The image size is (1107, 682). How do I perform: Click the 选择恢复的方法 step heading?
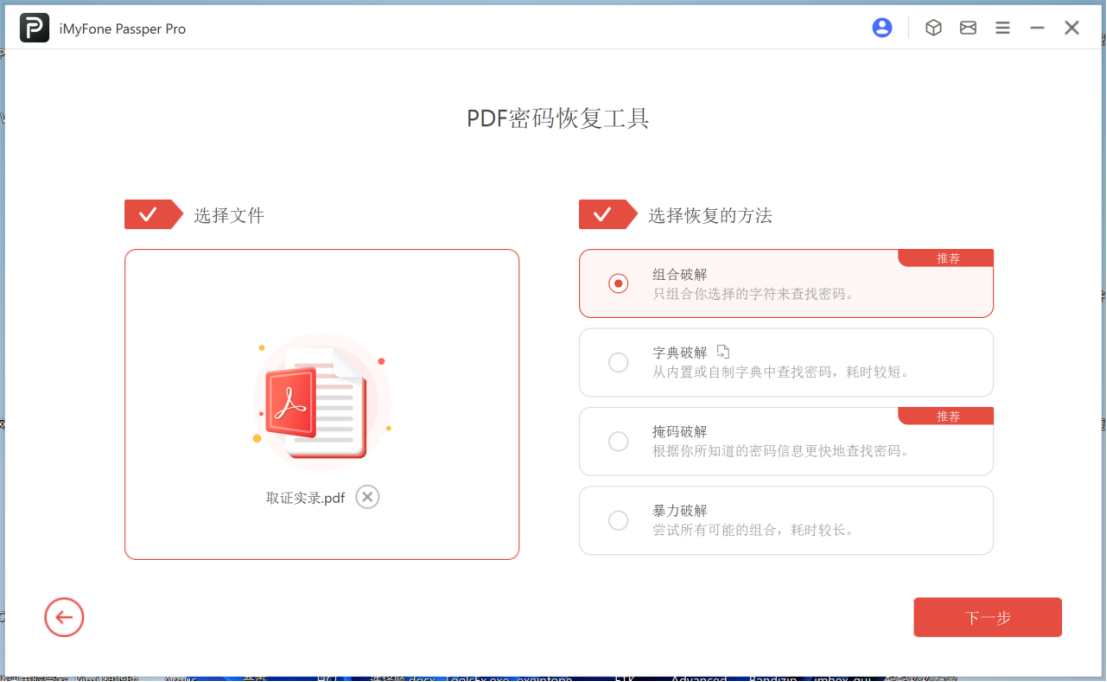click(x=710, y=215)
